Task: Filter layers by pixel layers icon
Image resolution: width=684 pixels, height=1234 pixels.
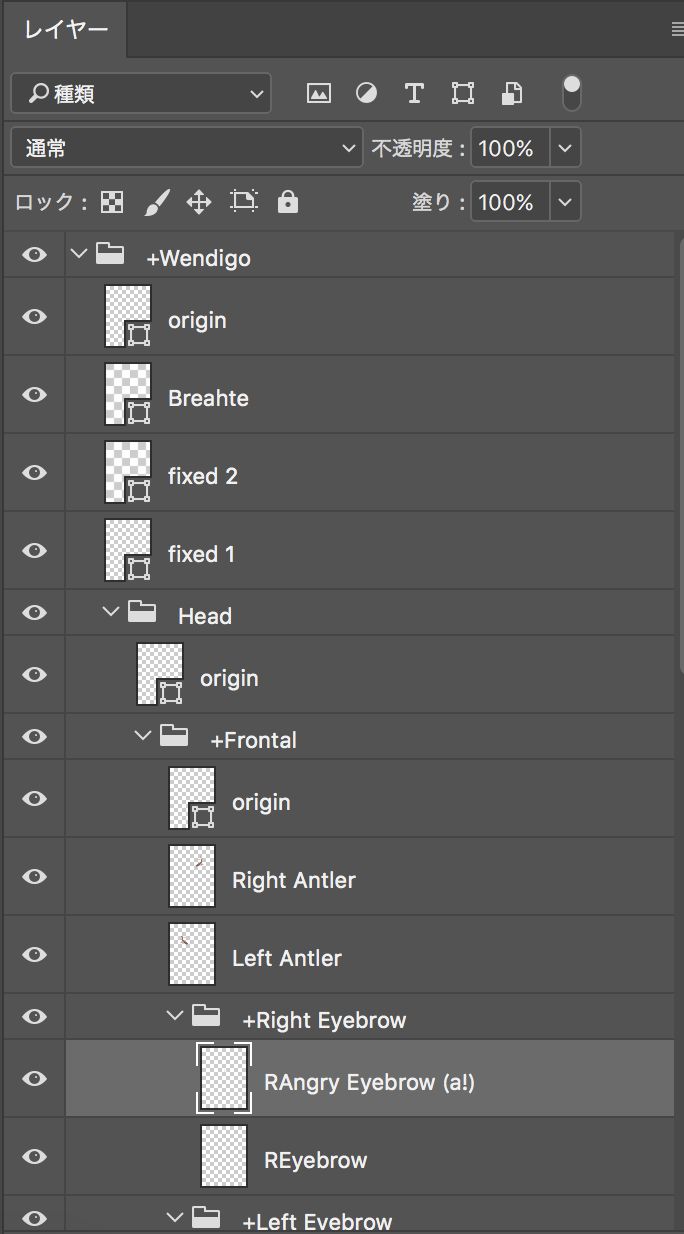Action: coord(318,93)
